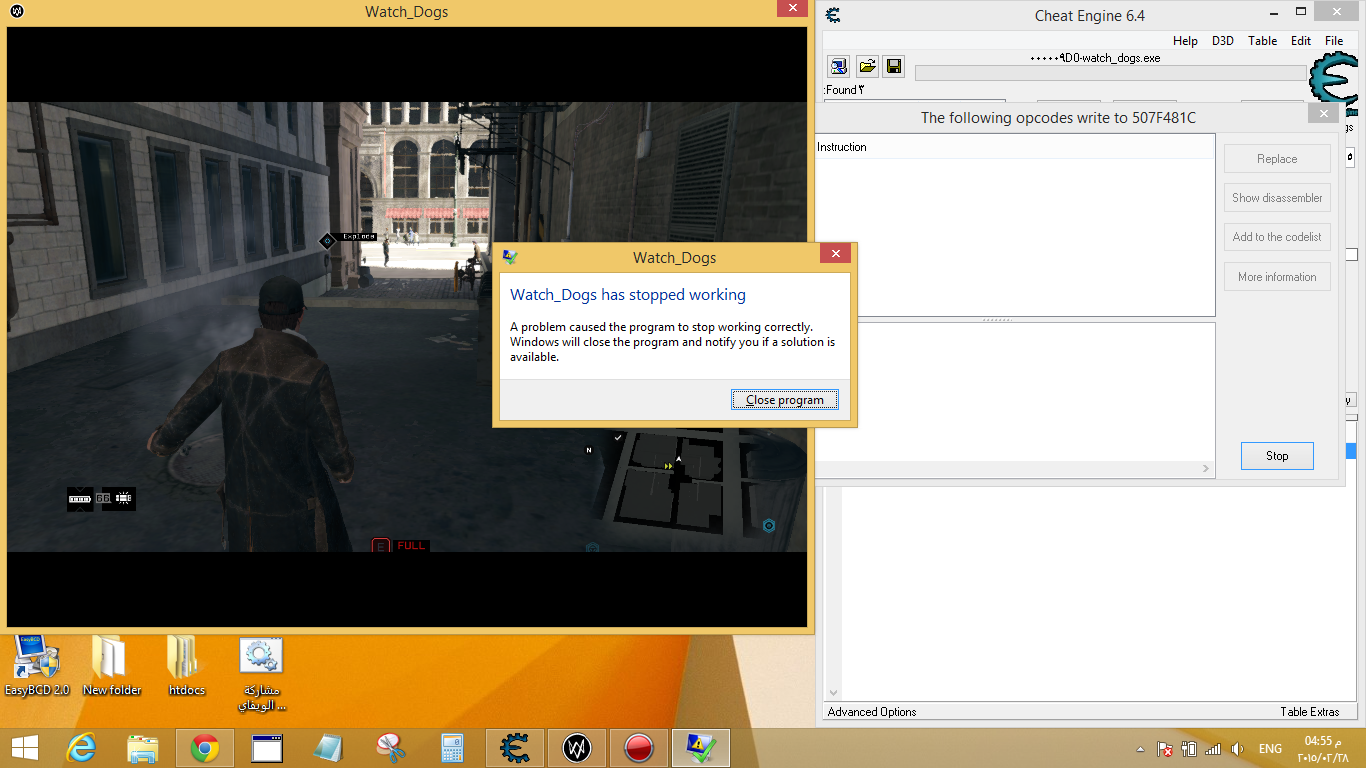The image size is (1366, 768).
Task: Open the D3D menu
Action: tap(1222, 41)
